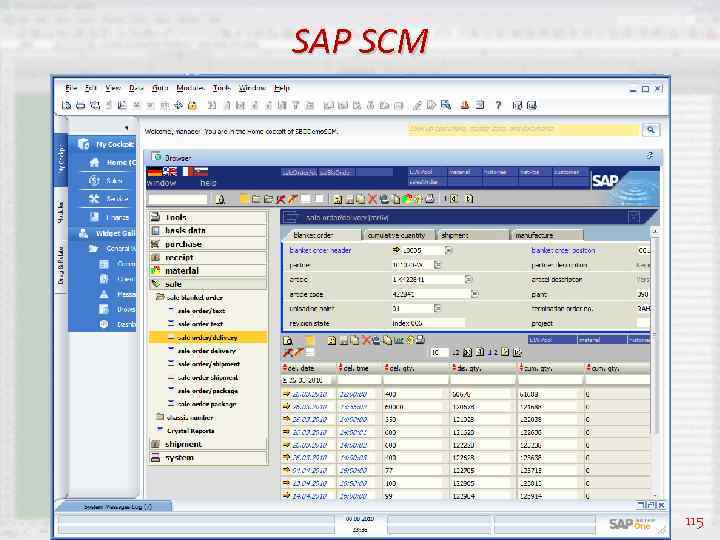Open the View menu
Viewport: 720px width, 540px height.
coord(112,88)
